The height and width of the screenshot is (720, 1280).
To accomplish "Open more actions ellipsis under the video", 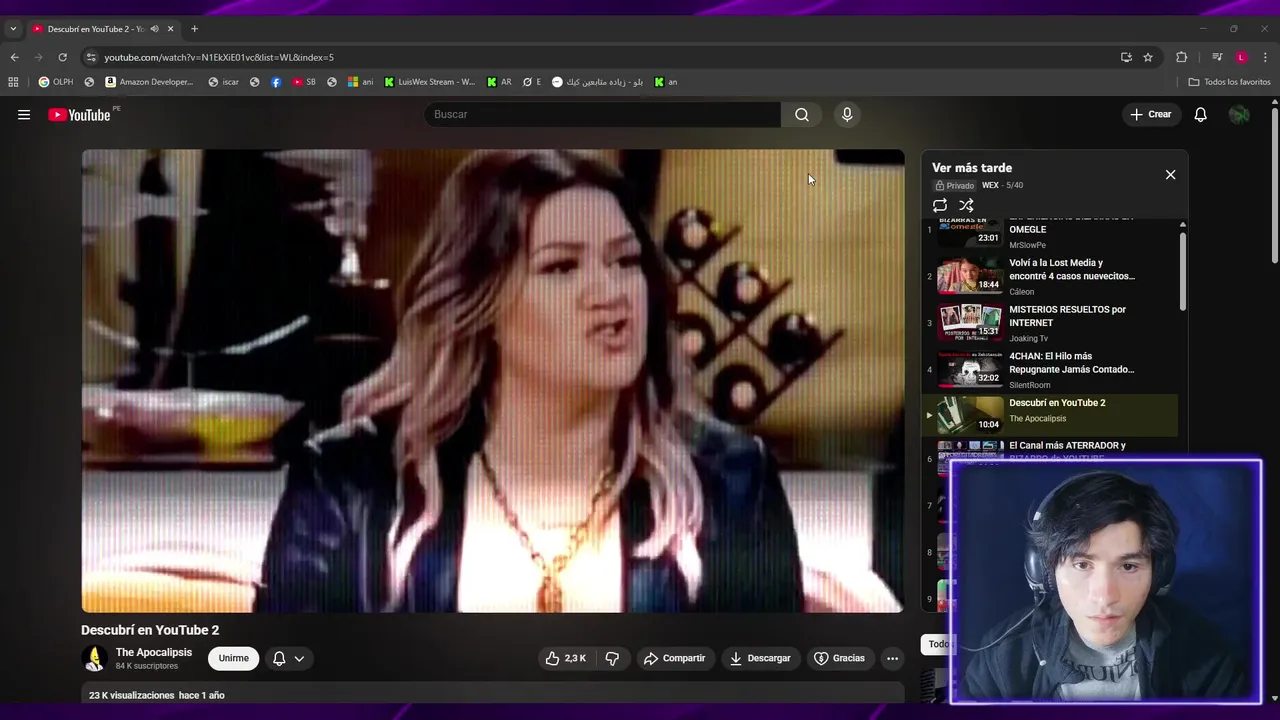I will click(892, 658).
